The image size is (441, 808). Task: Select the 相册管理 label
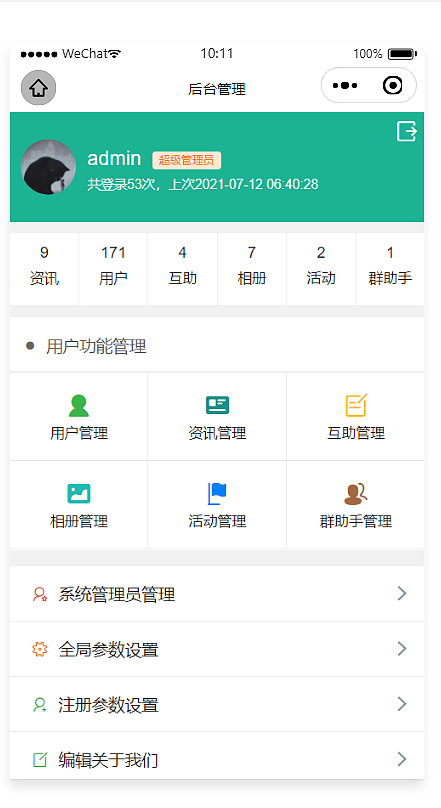coord(79,521)
